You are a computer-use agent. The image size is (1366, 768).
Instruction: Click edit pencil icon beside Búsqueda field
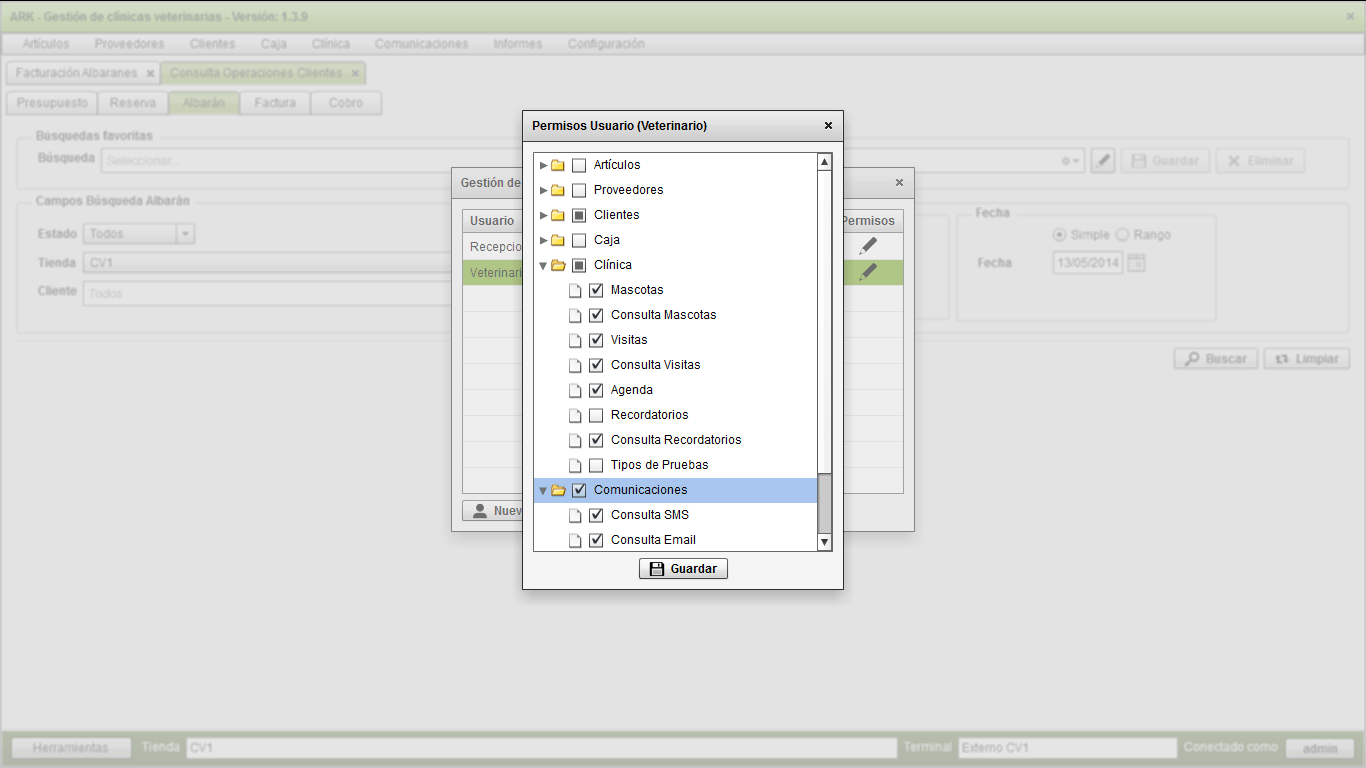1102,161
